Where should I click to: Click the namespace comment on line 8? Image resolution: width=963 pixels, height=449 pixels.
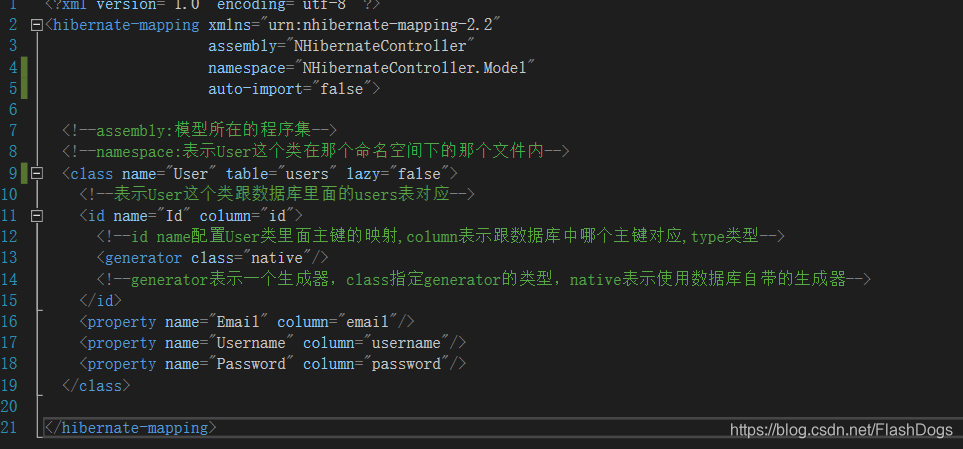(316, 152)
